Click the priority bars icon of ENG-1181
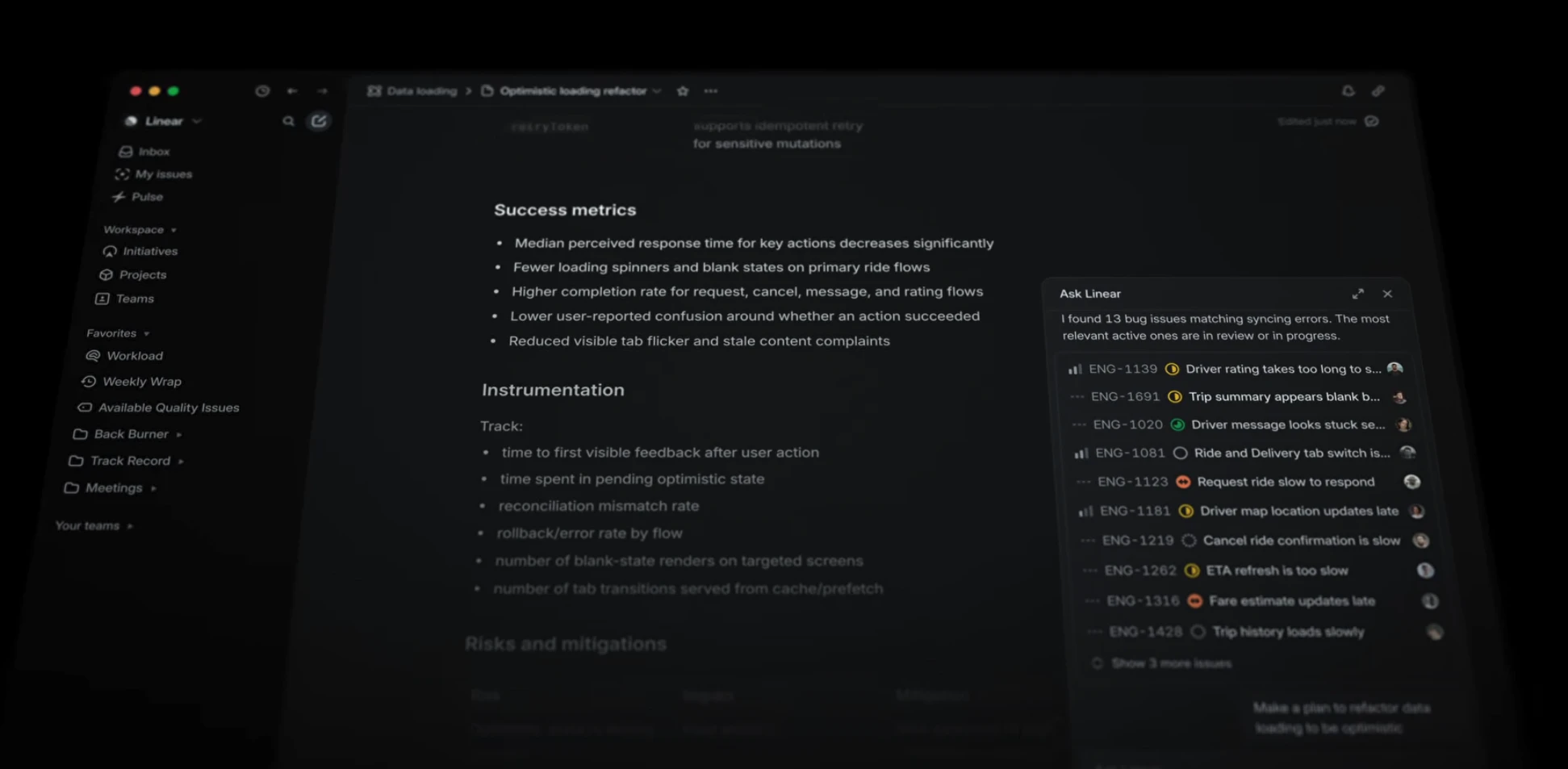The height and width of the screenshot is (769, 1568). tap(1085, 511)
